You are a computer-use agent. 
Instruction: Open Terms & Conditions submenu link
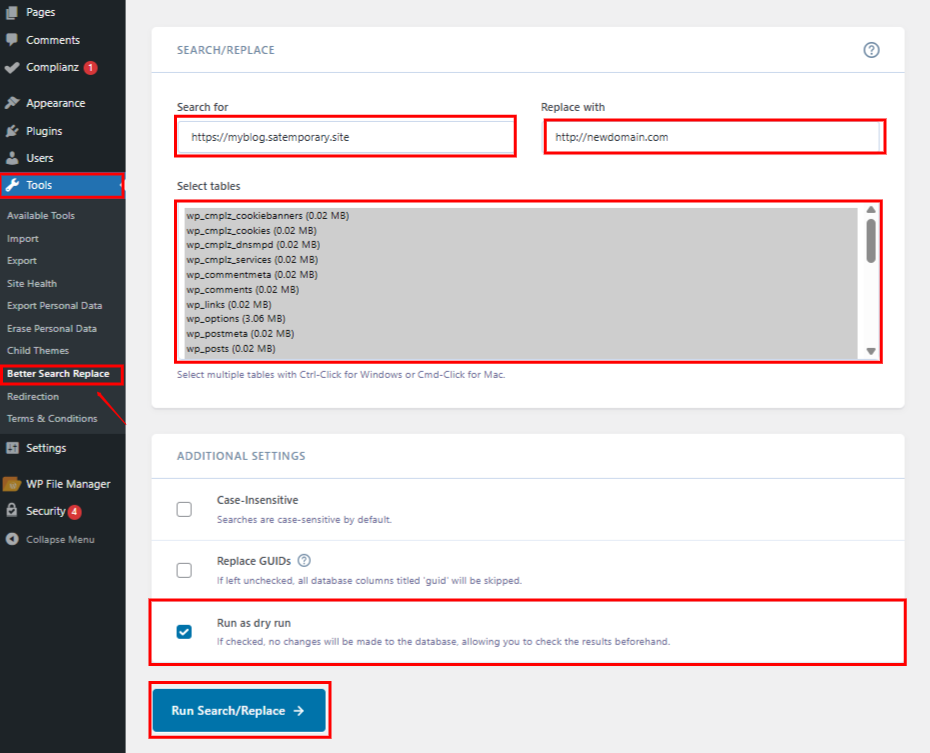click(52, 419)
